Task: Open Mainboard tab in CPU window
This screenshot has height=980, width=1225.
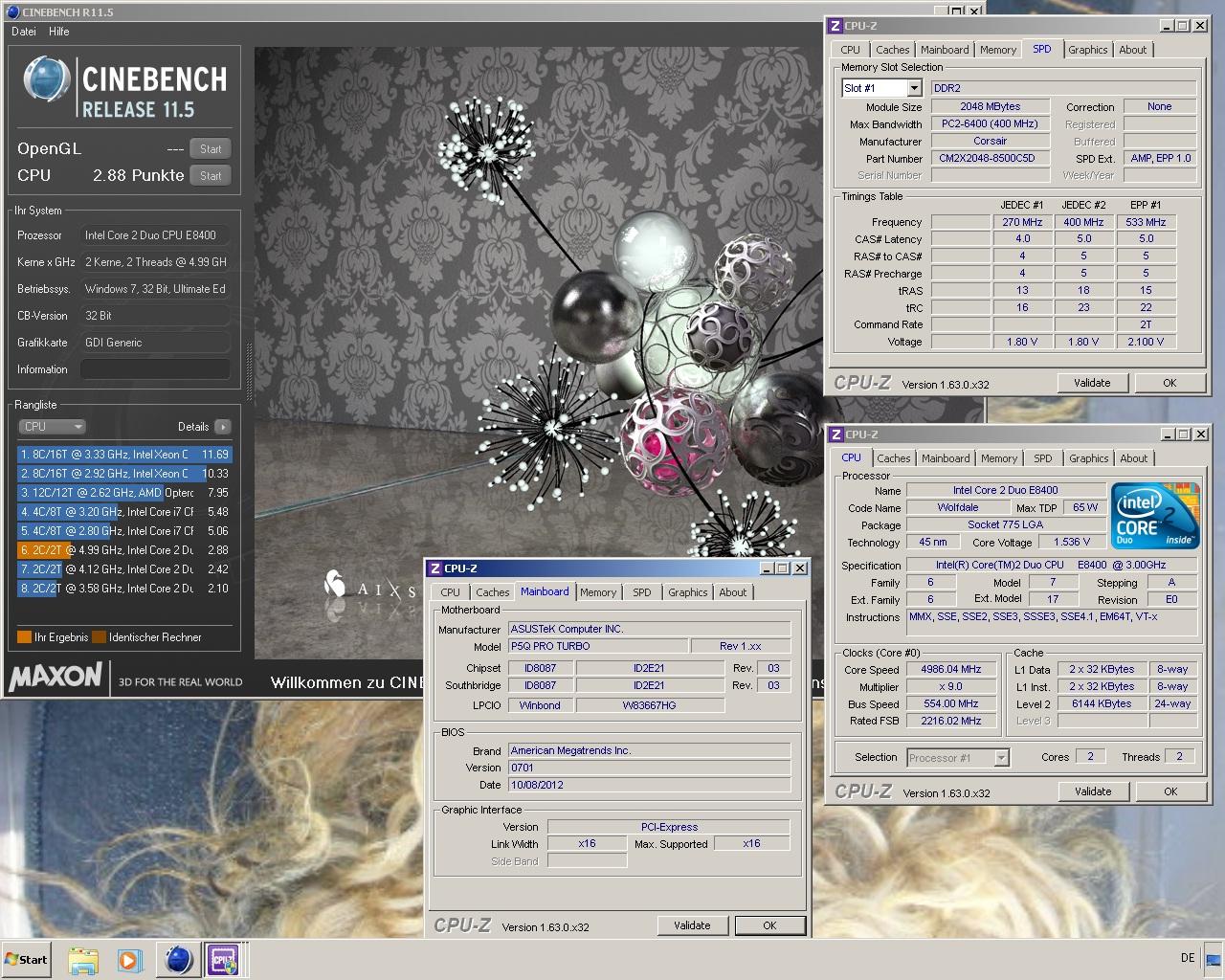Action: click(x=946, y=458)
